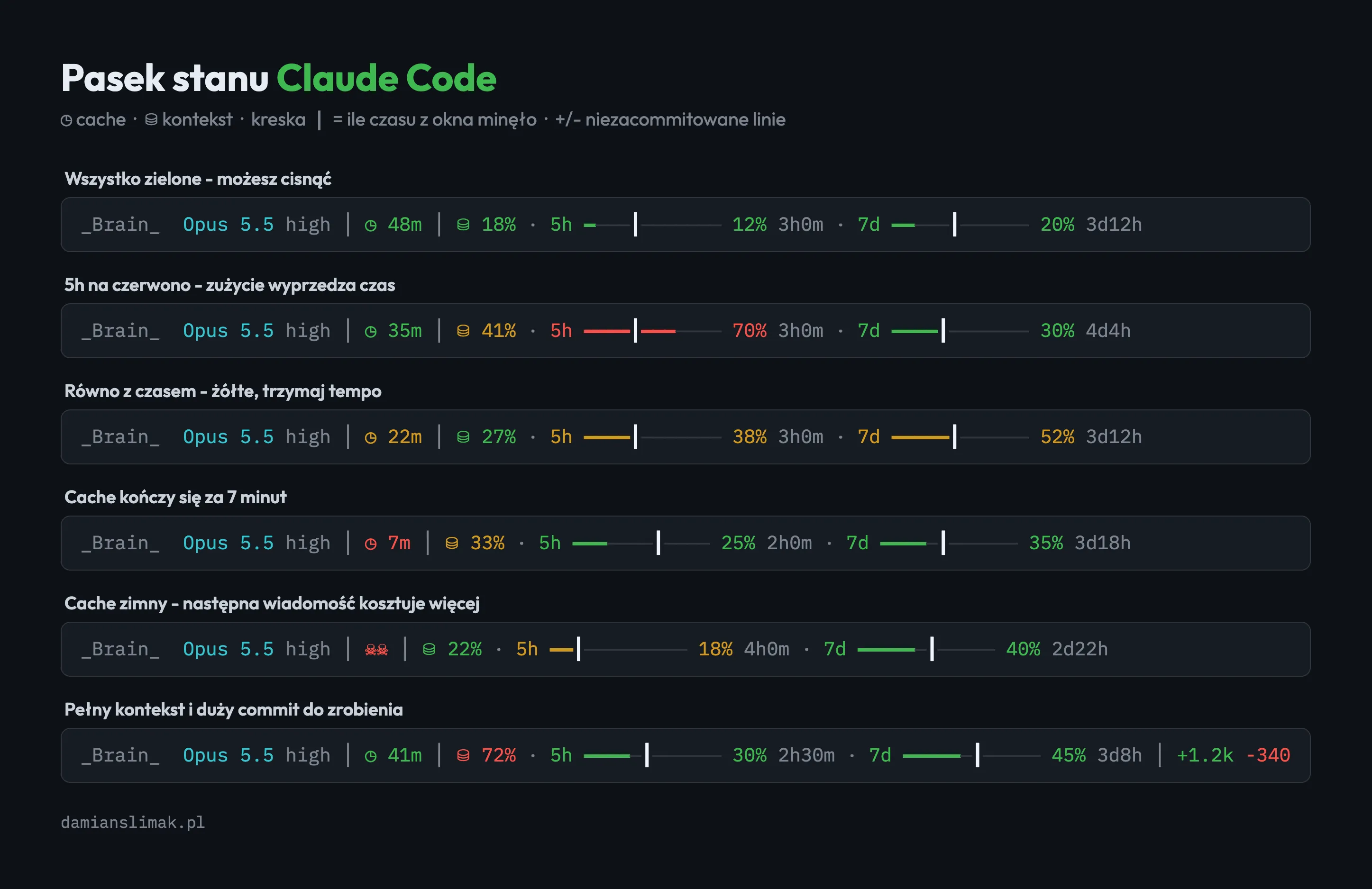Click the red 5h usage bar at 70%
The image size is (1372, 889).
[652, 331]
